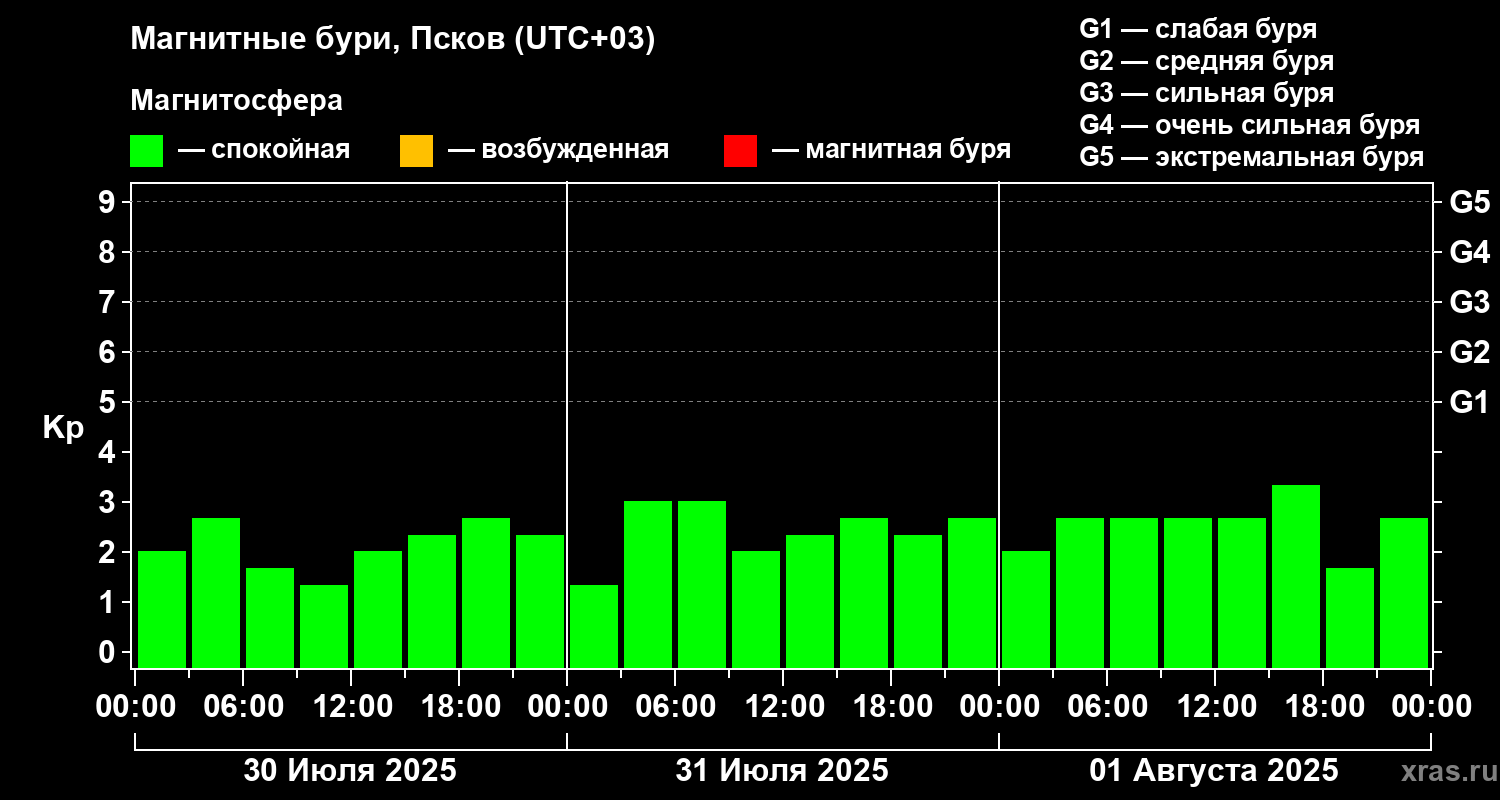Click the '— возбужденная' legend label
The image size is (1500, 800).
click(x=558, y=150)
